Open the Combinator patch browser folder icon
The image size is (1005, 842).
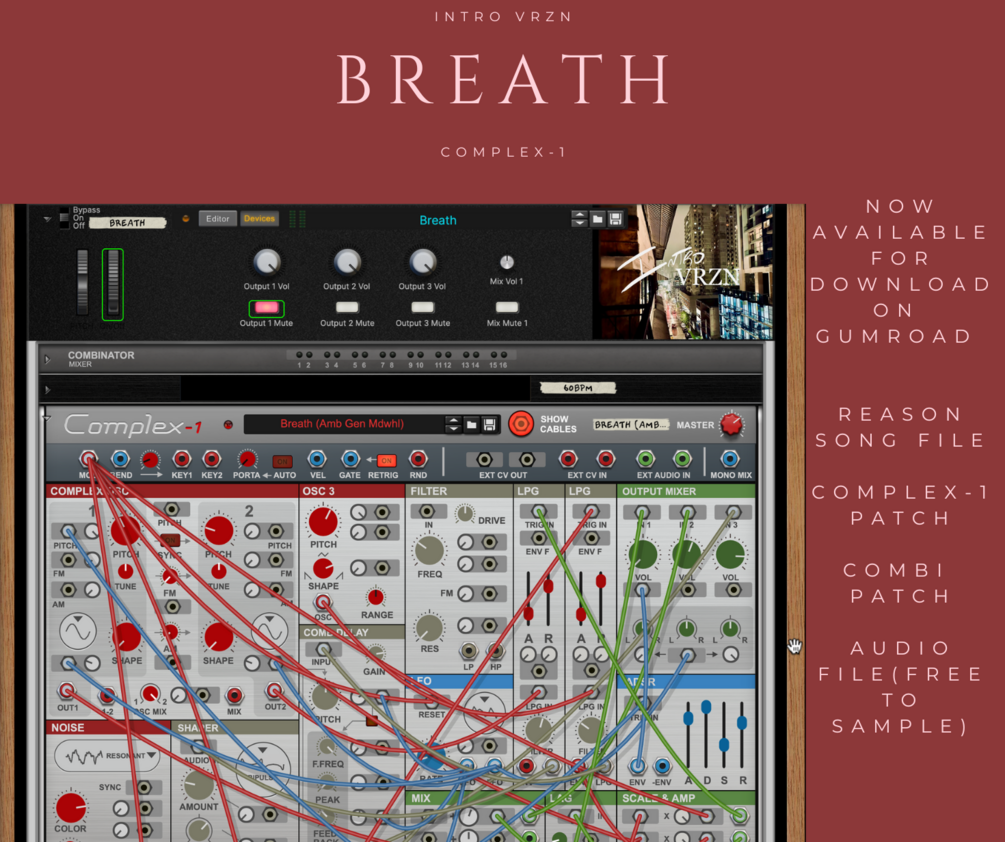click(x=597, y=219)
